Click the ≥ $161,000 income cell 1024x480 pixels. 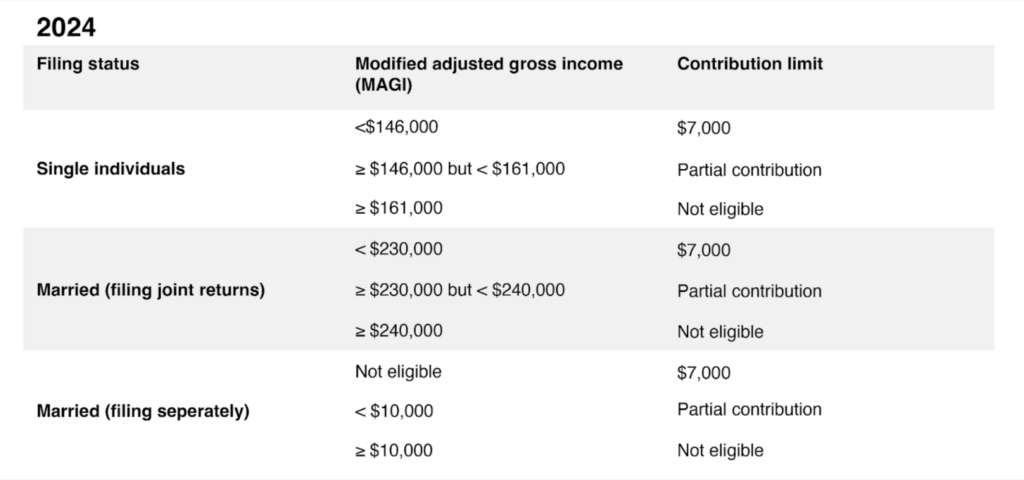point(399,209)
